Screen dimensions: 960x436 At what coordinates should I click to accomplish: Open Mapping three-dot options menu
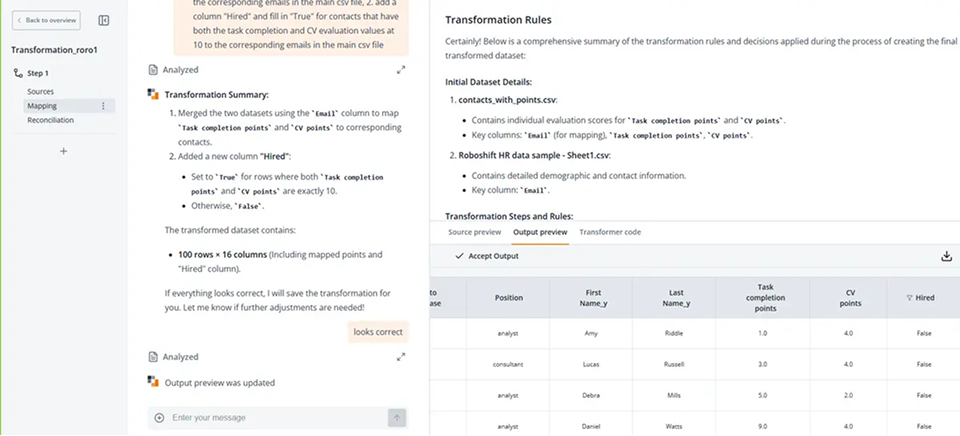click(x=103, y=105)
